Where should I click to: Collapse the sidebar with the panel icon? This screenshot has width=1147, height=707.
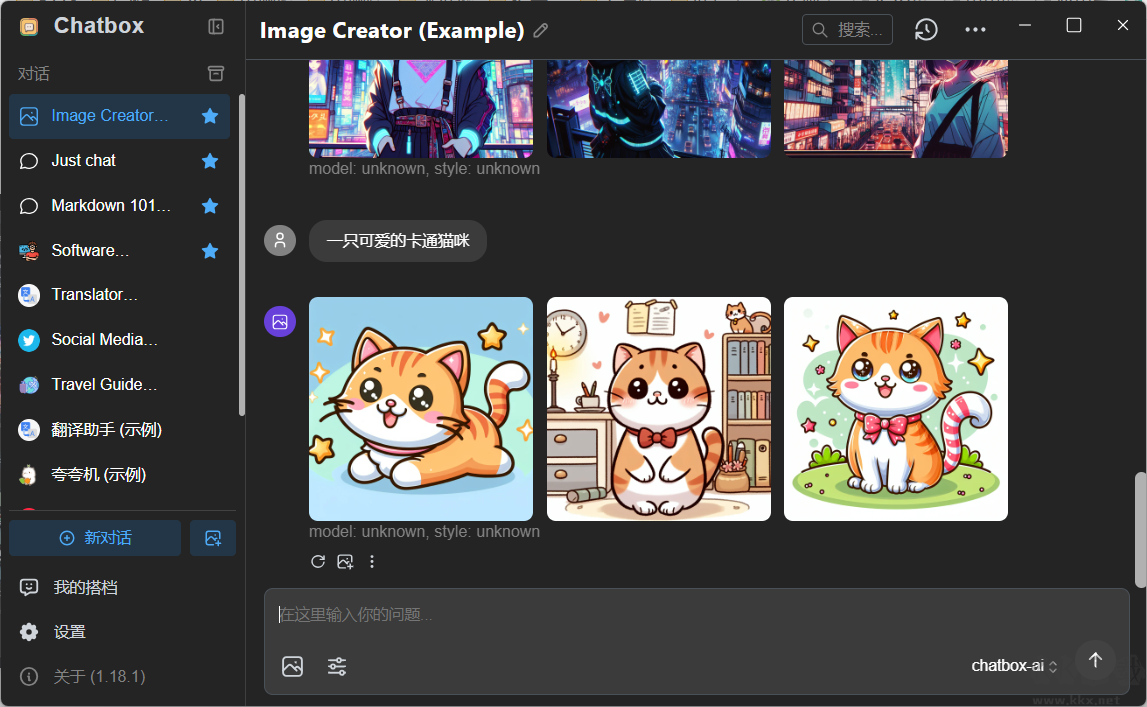216,27
